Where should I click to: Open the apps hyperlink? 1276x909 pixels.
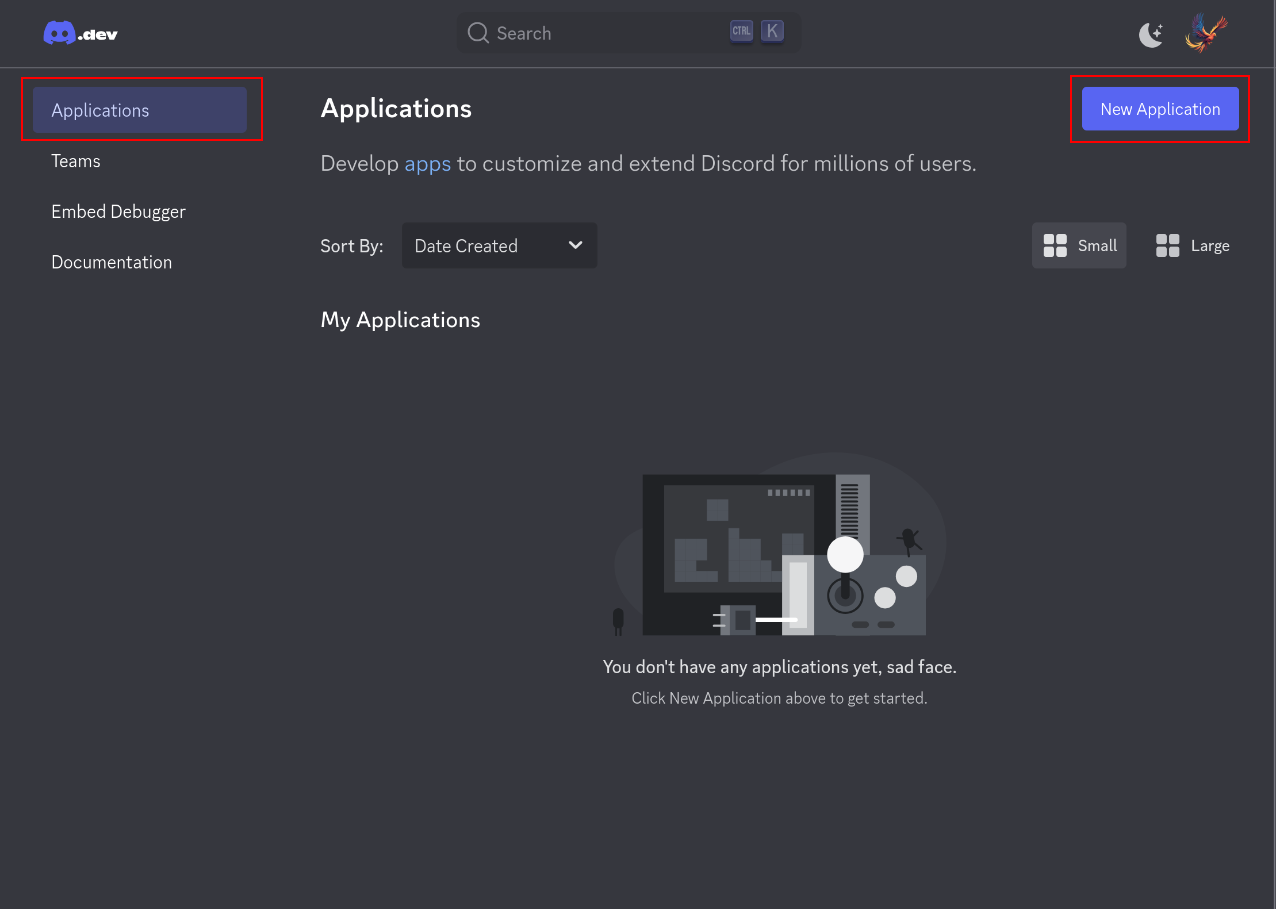428,163
